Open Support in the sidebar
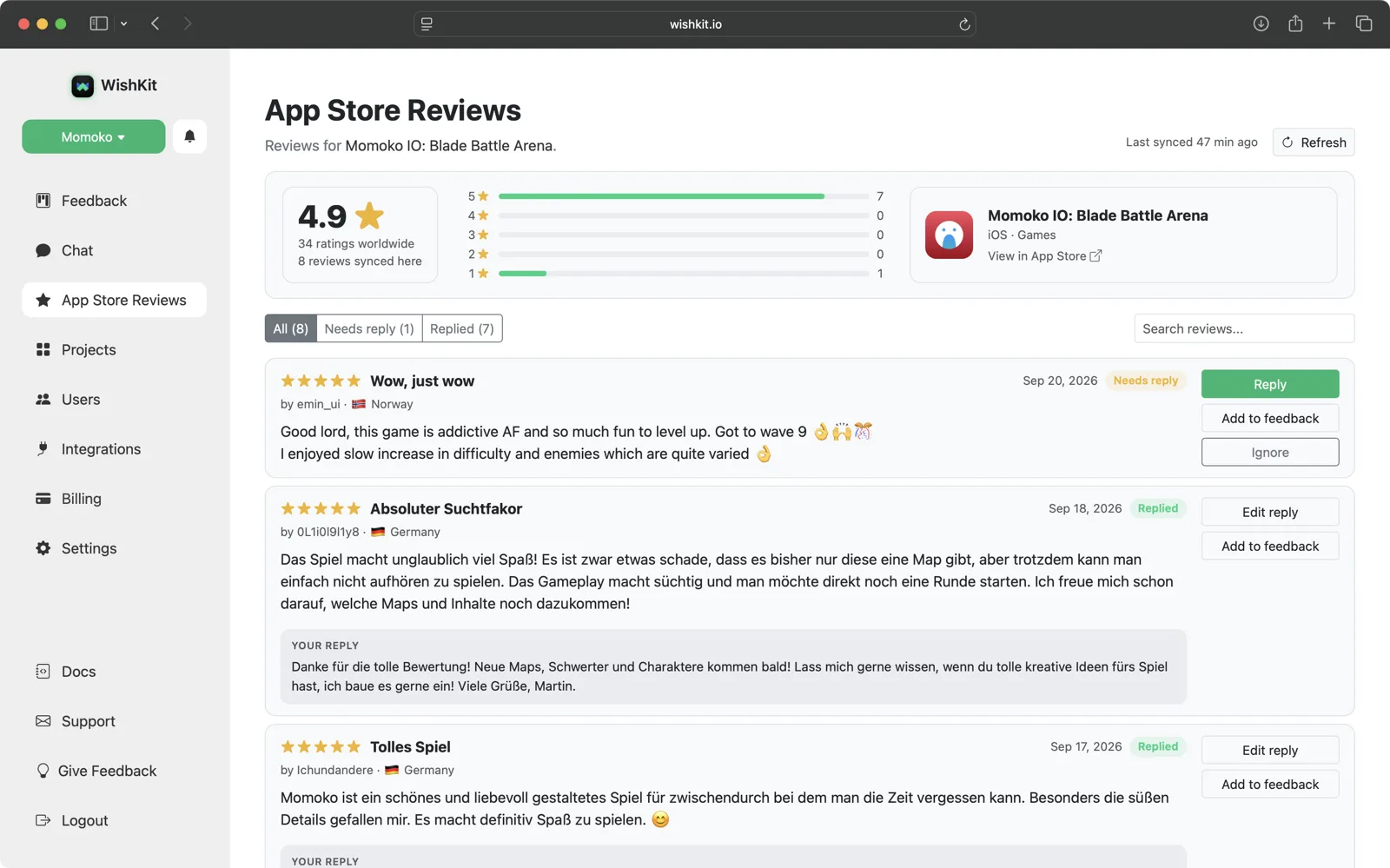The height and width of the screenshot is (868, 1390). (x=115, y=721)
